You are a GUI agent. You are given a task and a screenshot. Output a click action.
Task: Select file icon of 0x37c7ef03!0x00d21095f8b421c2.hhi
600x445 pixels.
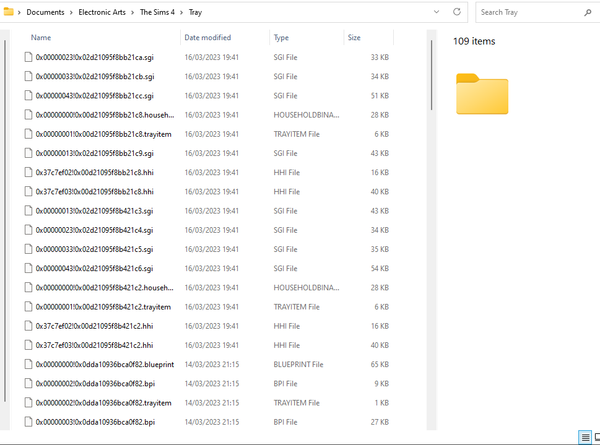tap(28, 345)
